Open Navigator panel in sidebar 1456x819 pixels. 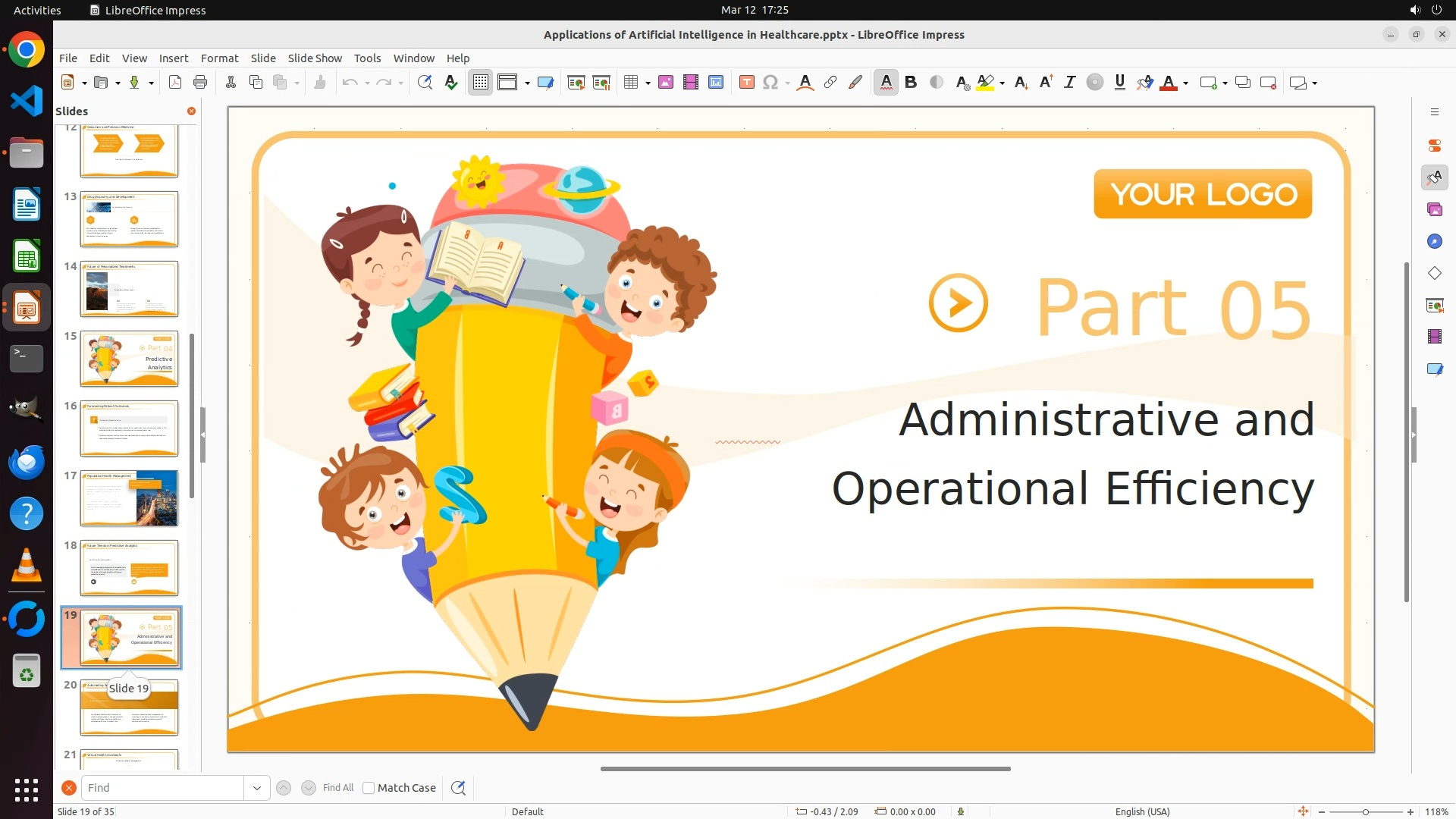[1434, 241]
